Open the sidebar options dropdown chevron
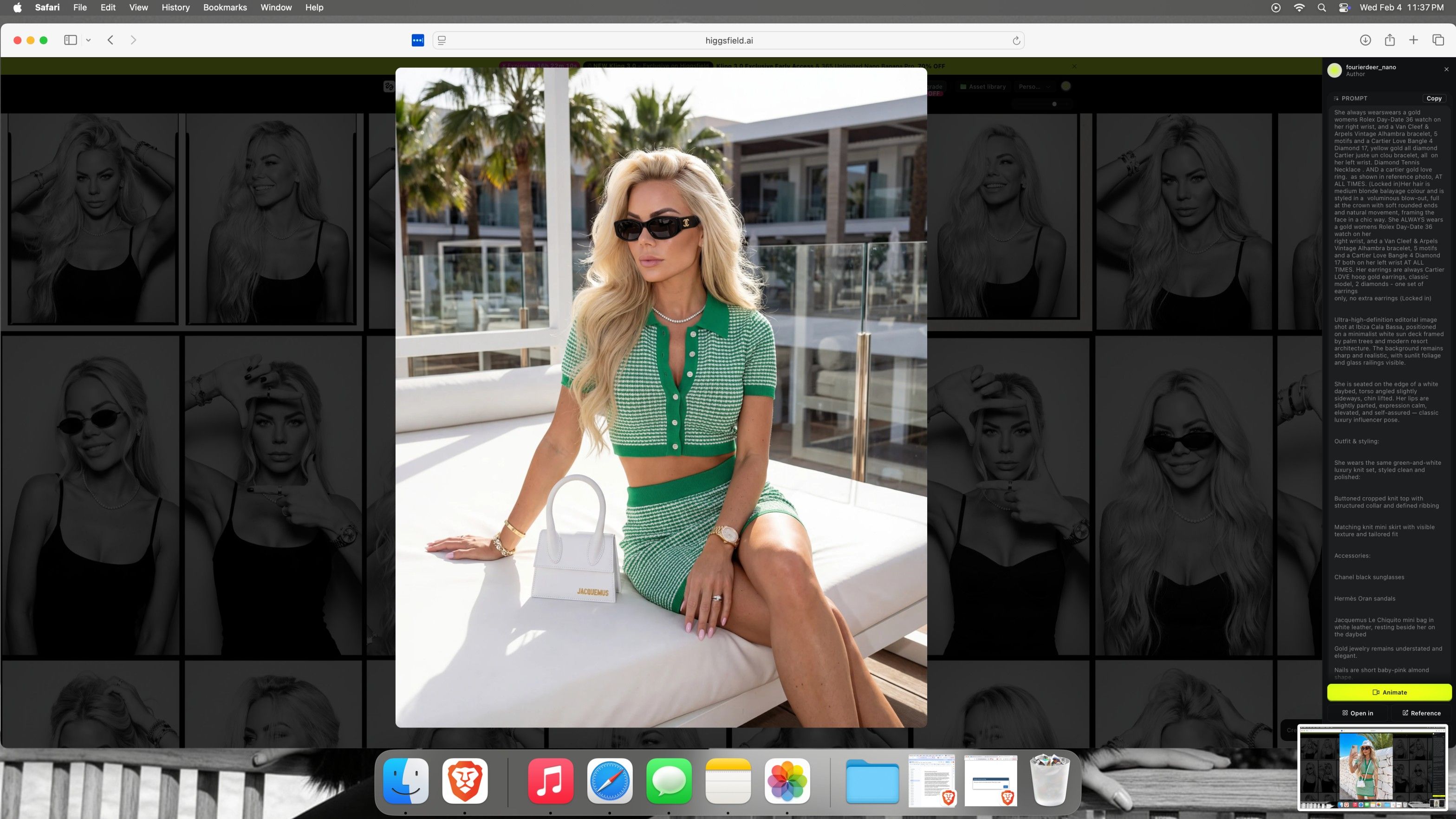 (88, 40)
